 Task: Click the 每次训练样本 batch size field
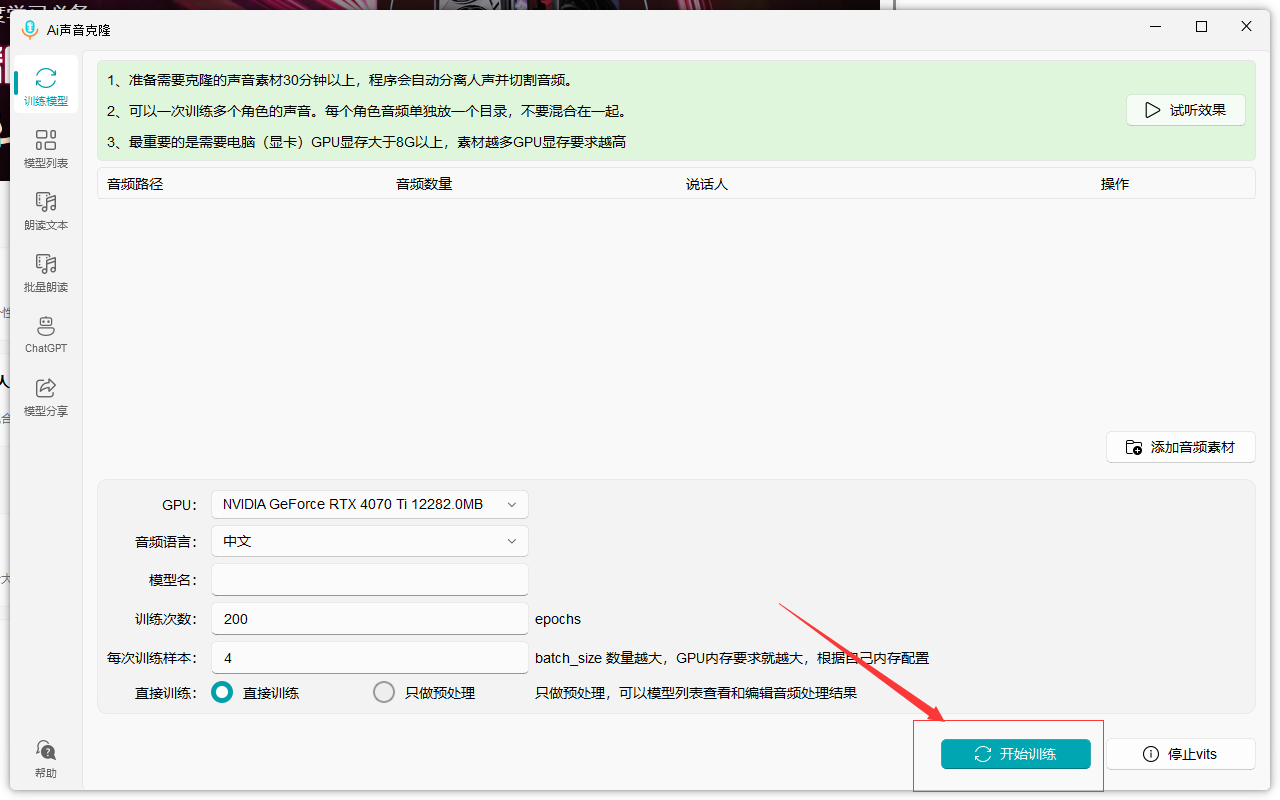point(369,658)
